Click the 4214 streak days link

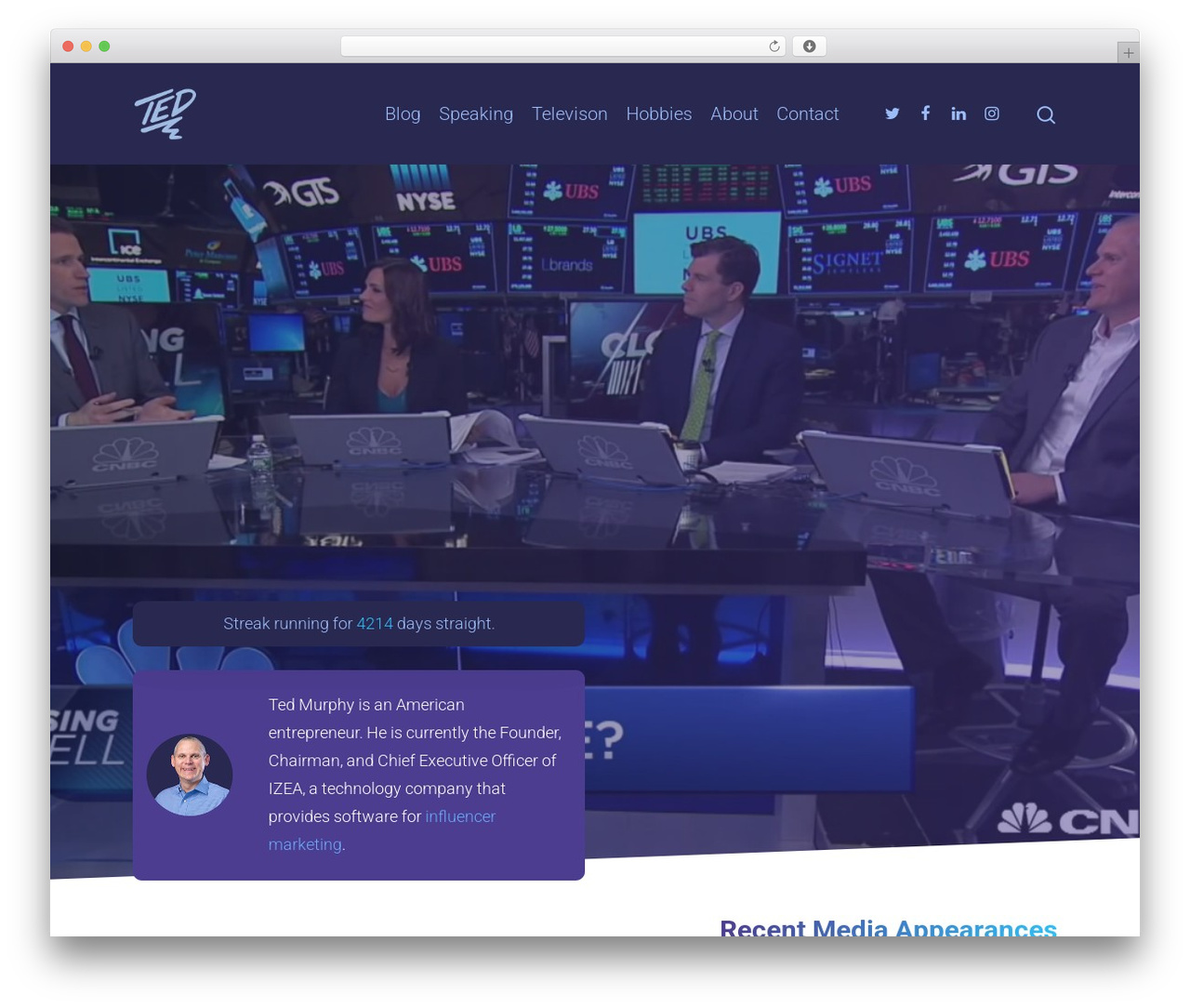point(375,623)
